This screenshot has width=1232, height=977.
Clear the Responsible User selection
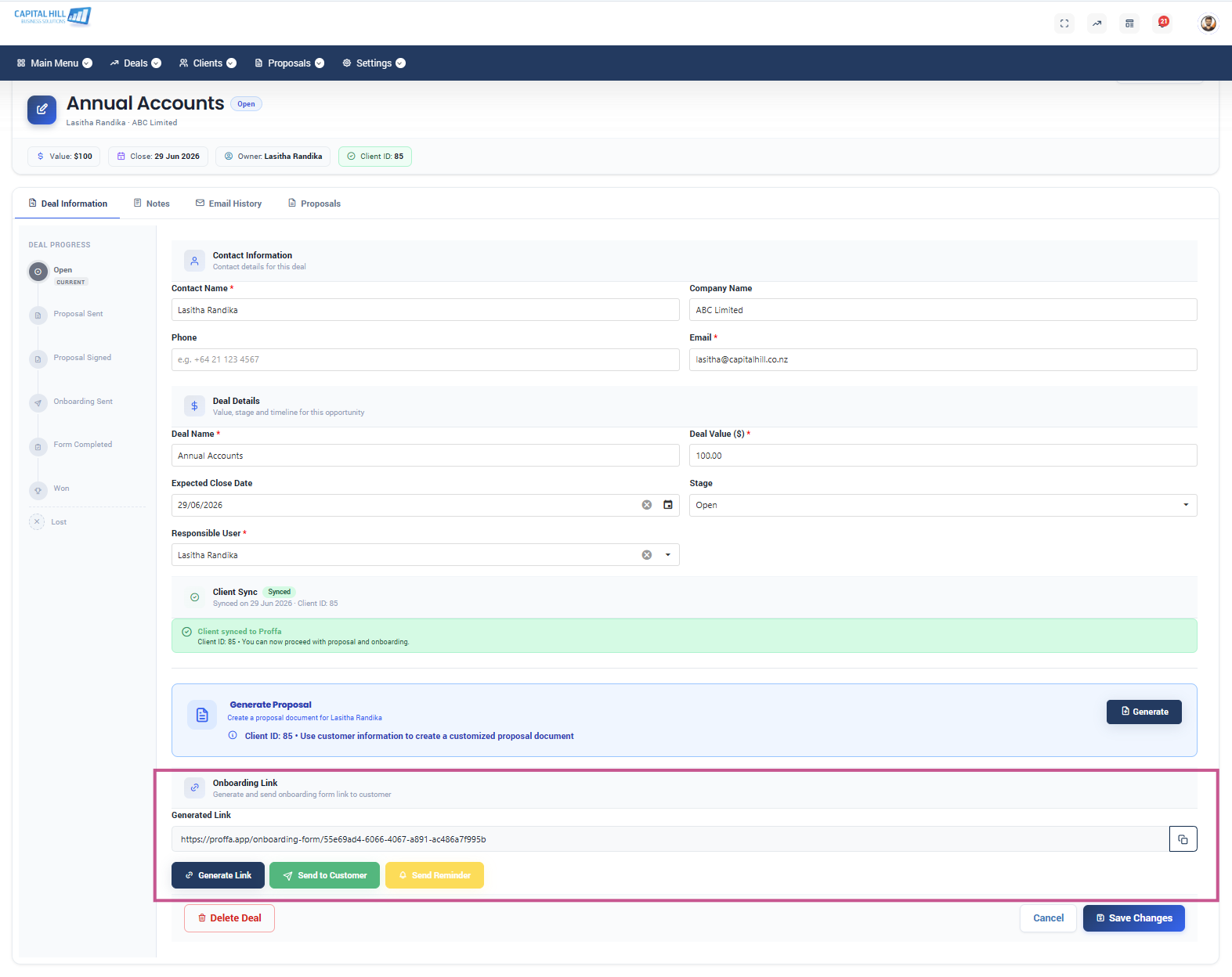point(647,555)
